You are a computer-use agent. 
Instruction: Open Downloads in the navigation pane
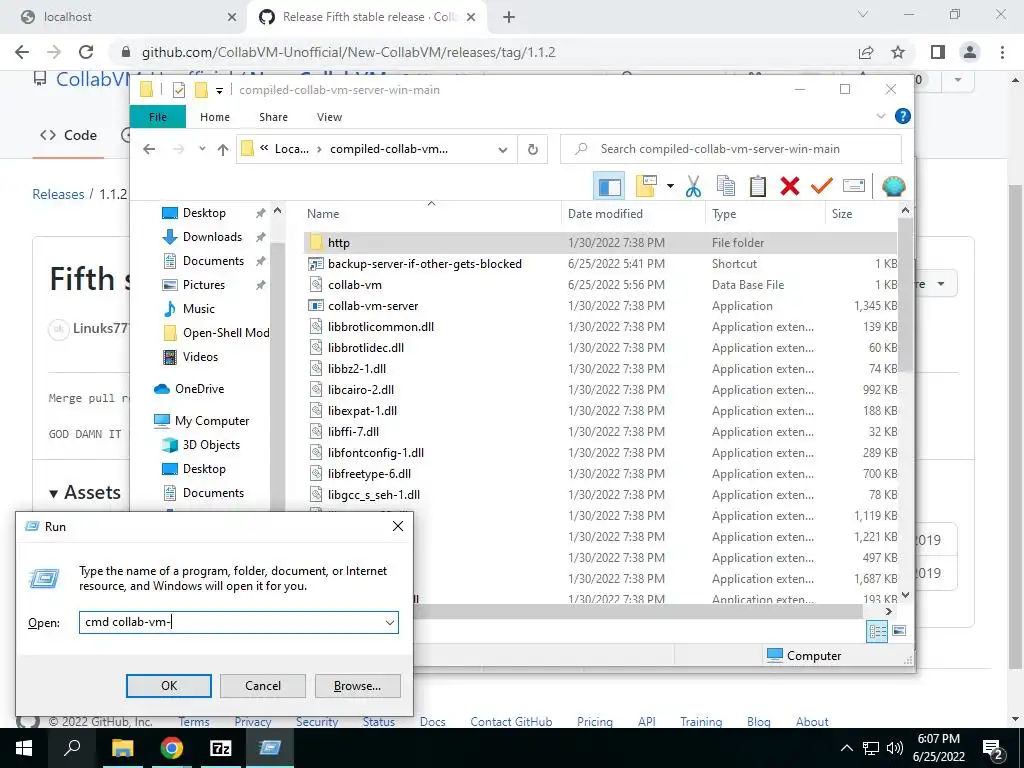(212, 237)
